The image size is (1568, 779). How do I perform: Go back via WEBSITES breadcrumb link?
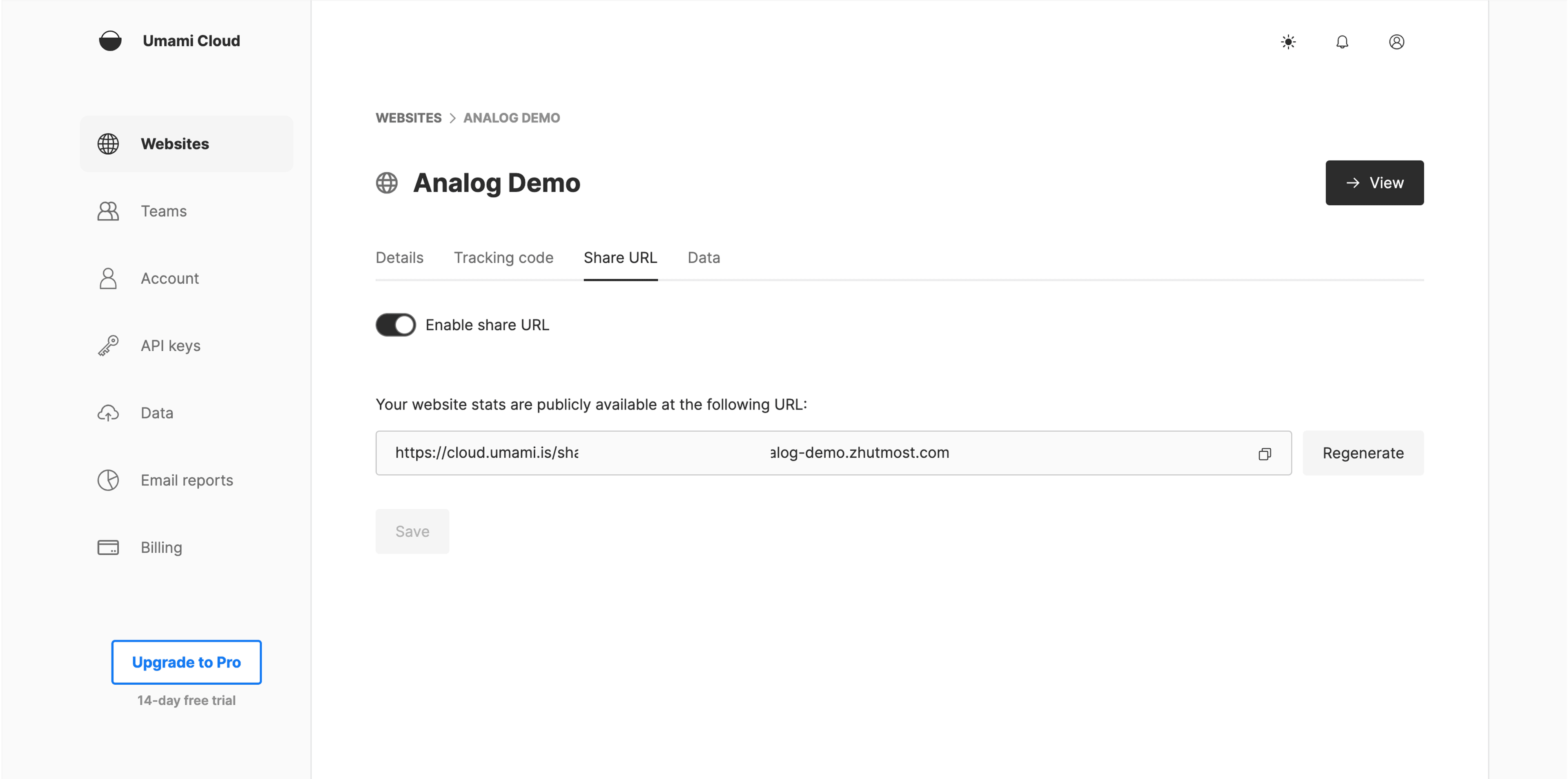pyautogui.click(x=408, y=118)
